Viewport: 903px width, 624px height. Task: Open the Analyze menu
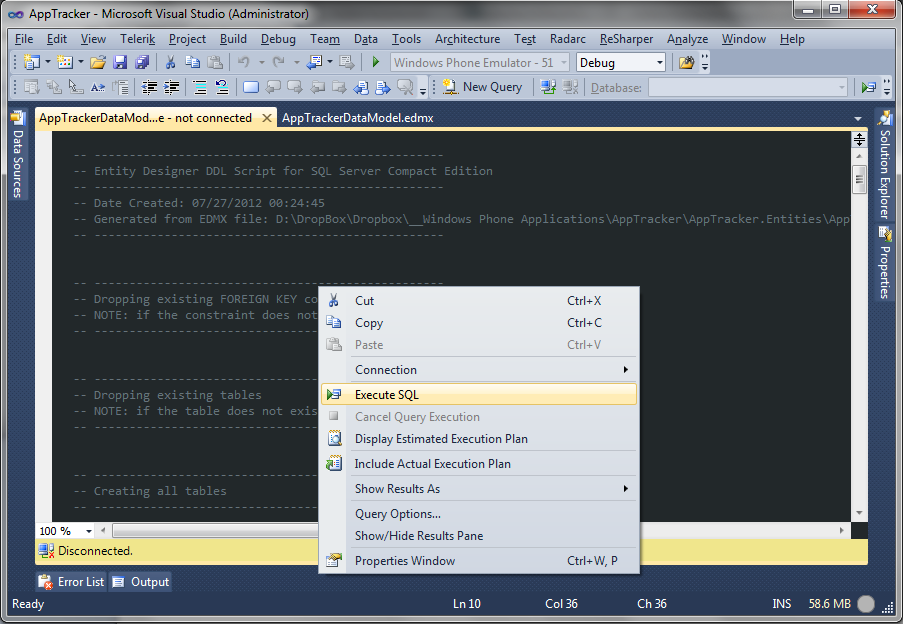click(x=688, y=39)
